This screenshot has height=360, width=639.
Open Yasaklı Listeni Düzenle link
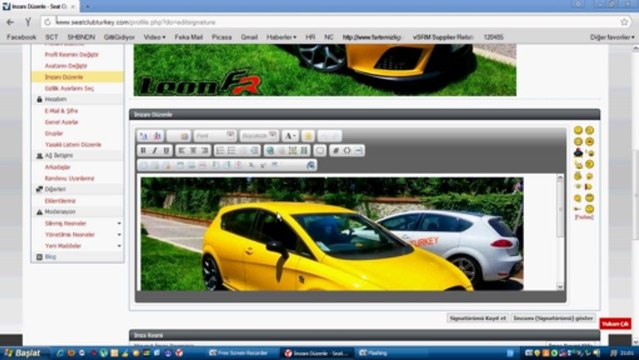(x=73, y=145)
